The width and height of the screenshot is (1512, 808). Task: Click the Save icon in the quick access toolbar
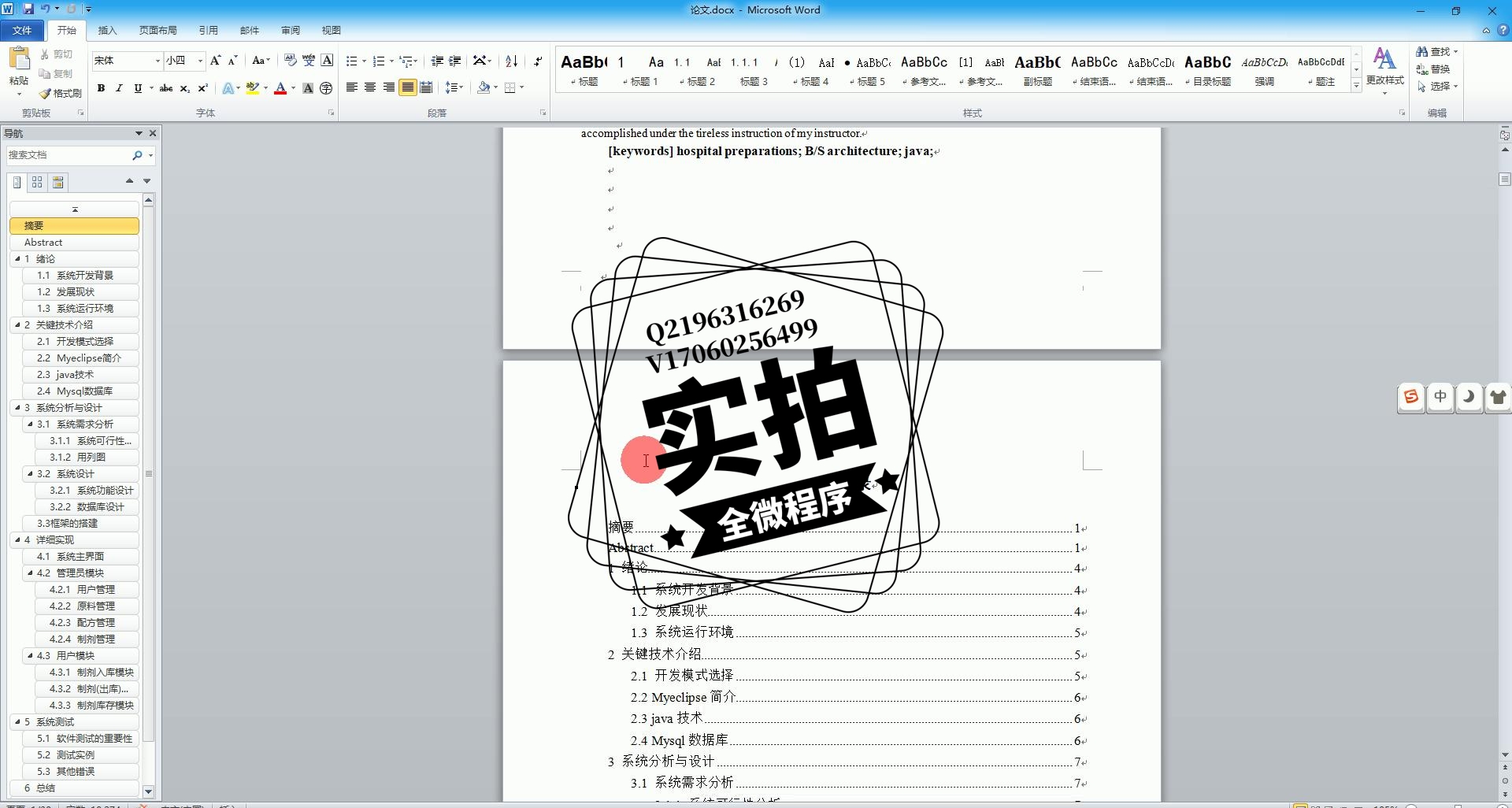point(28,9)
